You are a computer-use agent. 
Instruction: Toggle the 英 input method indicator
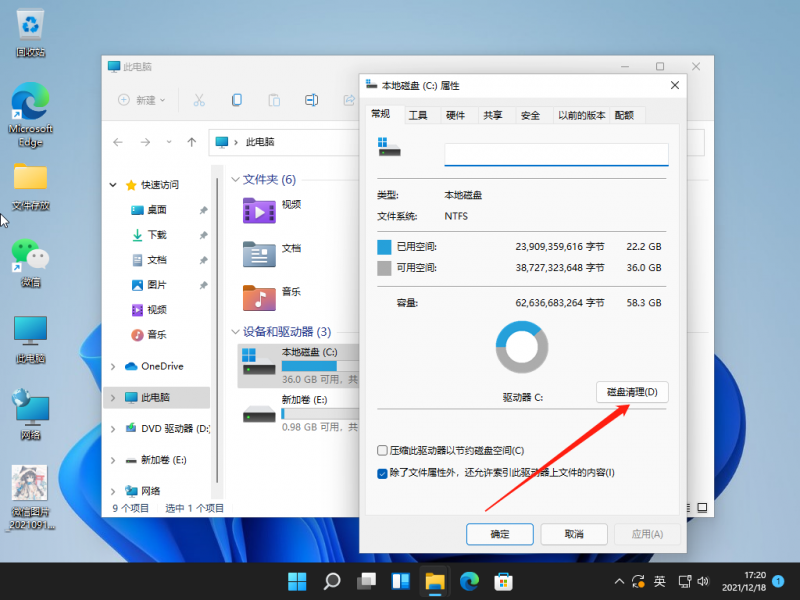point(660,581)
